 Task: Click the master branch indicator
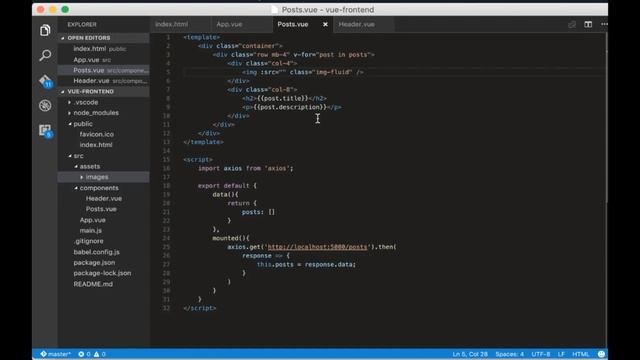(55, 354)
